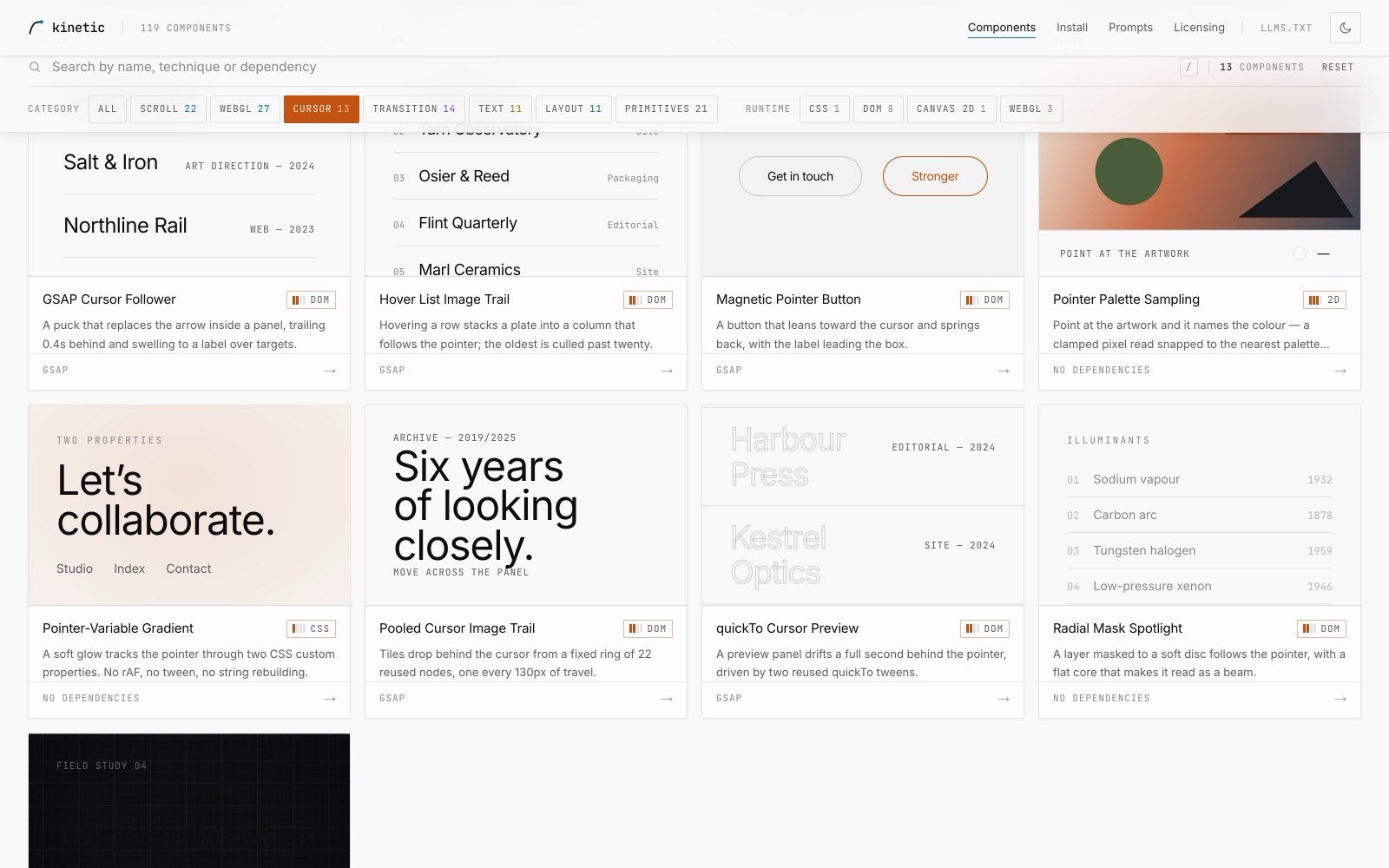Open GSAP Cursor Follower arrow icon
Viewport: 1389px width, 868px height.
click(x=330, y=371)
